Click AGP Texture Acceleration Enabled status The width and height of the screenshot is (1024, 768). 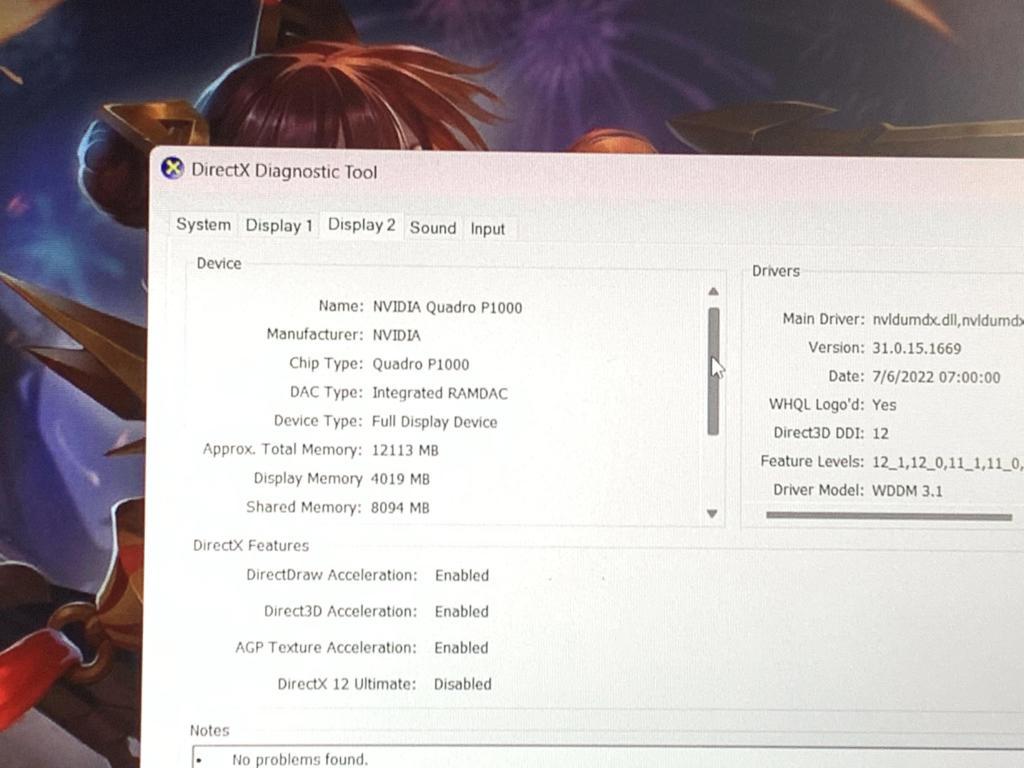pyautogui.click(x=461, y=648)
